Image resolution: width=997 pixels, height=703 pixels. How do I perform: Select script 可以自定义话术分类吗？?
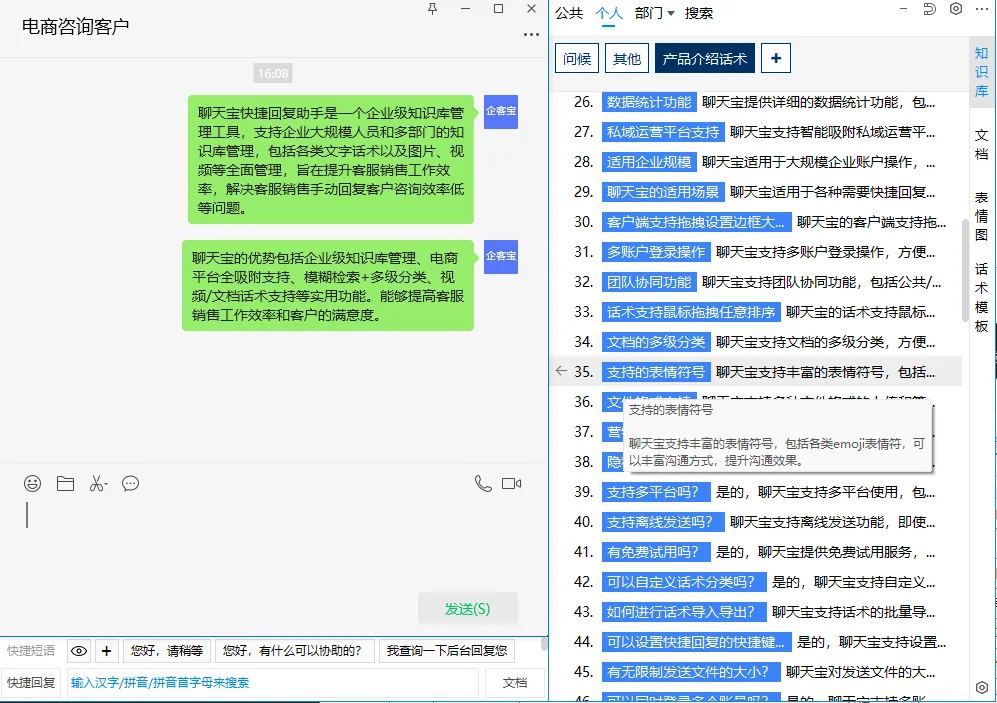click(x=684, y=582)
